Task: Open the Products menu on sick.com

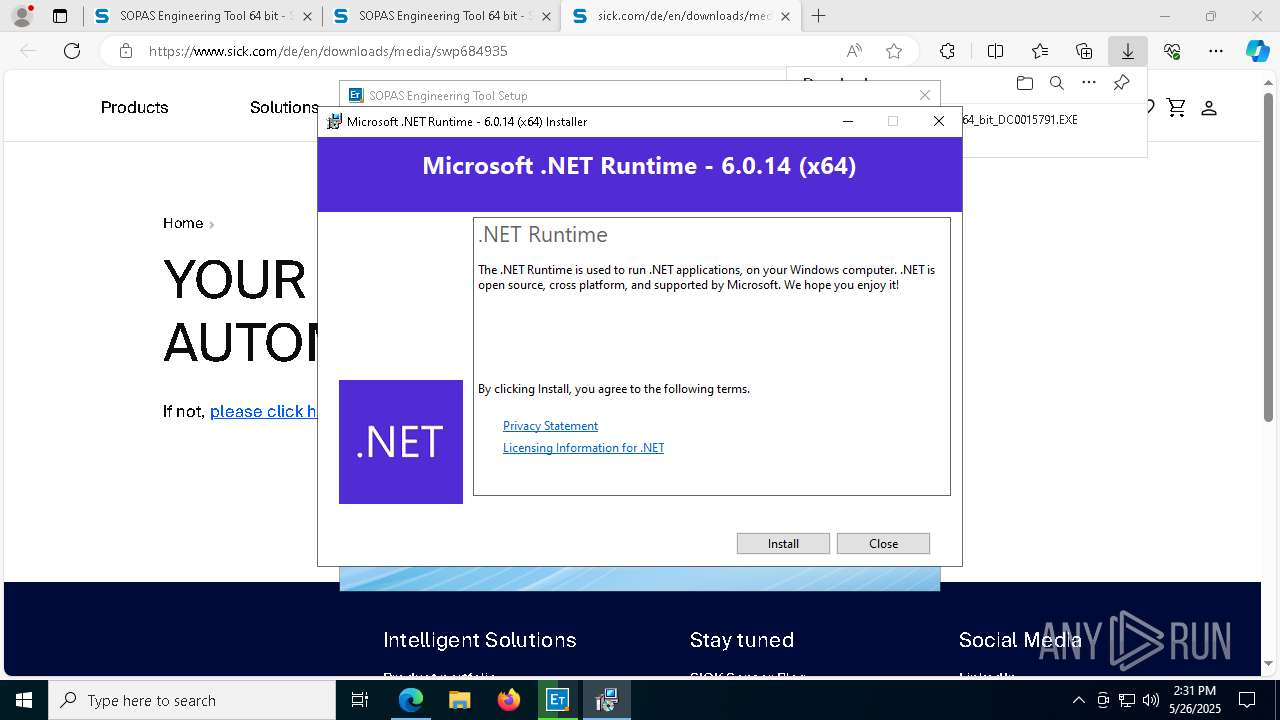Action: click(x=134, y=107)
